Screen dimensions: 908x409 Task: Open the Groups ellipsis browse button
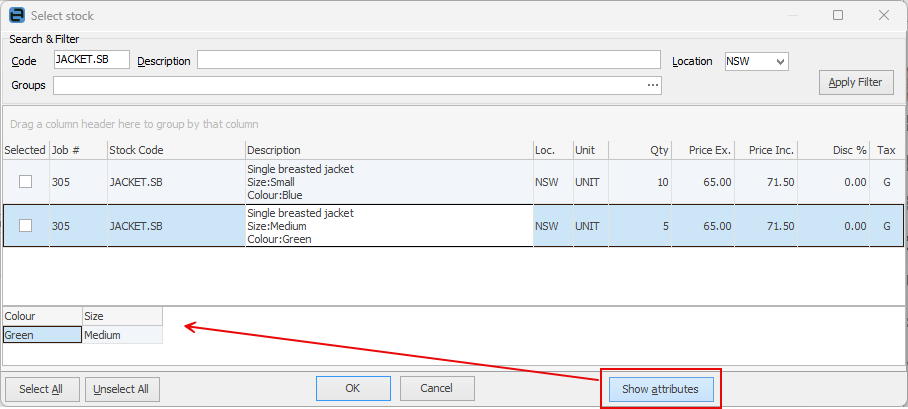653,86
